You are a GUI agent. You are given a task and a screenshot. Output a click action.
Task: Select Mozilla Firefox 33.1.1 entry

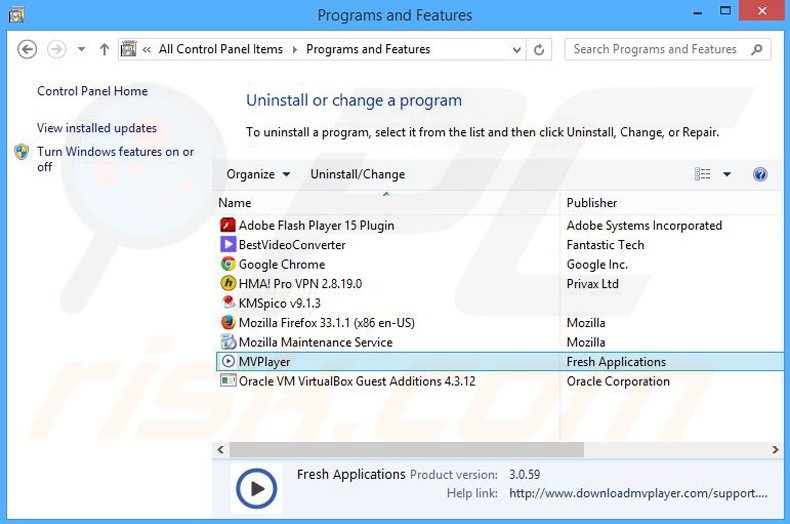coord(326,323)
